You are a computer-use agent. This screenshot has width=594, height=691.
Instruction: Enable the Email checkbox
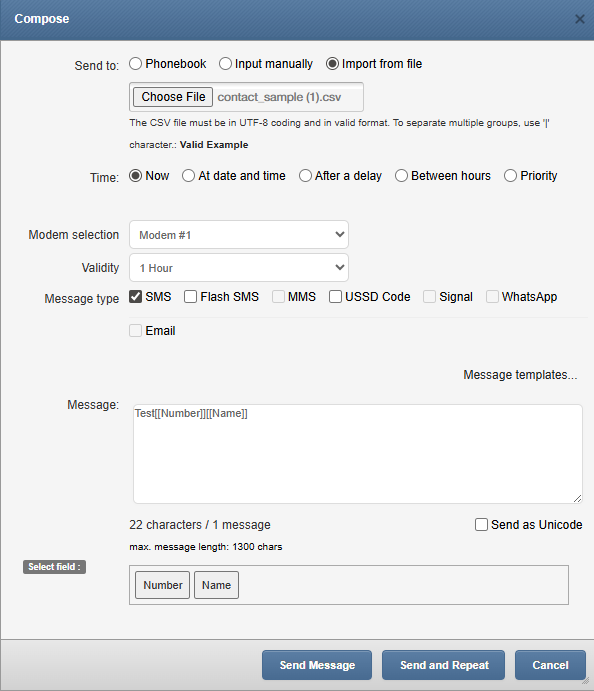tap(135, 331)
